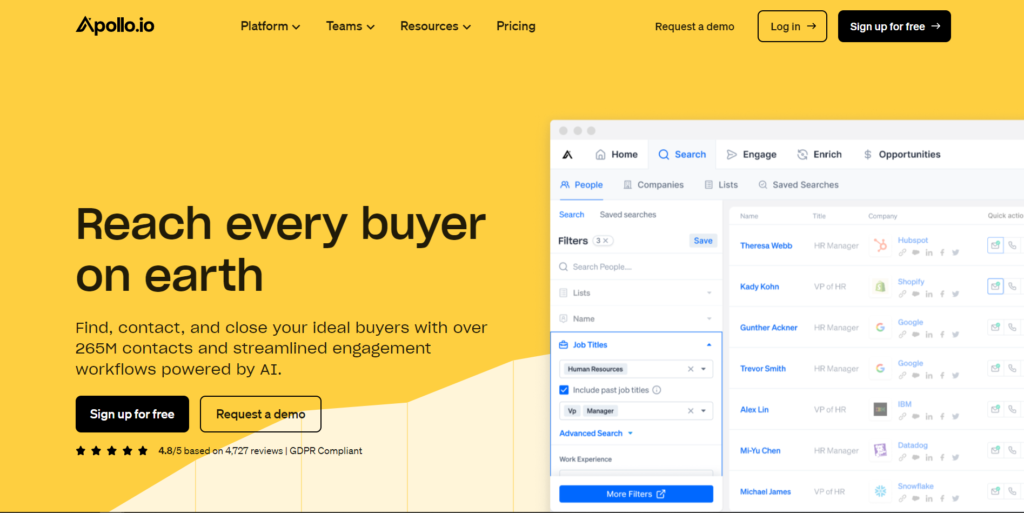Viewport: 1024px width, 513px height.
Task: Click the Snowflake company name link
Action: click(916, 486)
